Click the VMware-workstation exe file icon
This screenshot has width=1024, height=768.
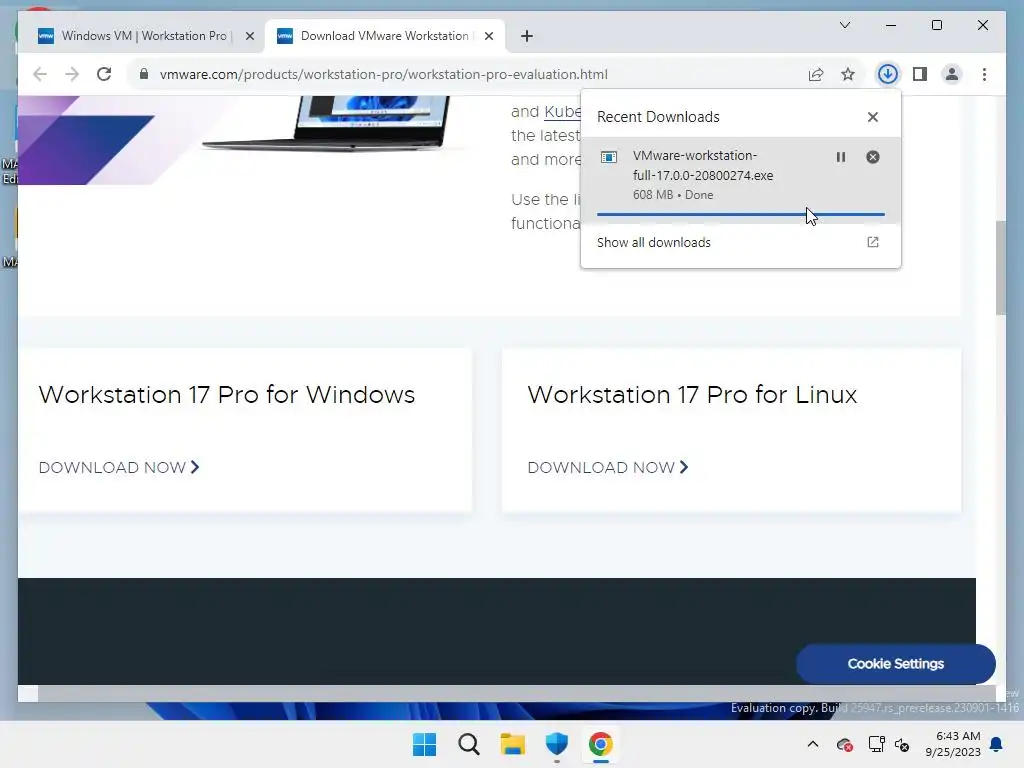pyautogui.click(x=609, y=157)
